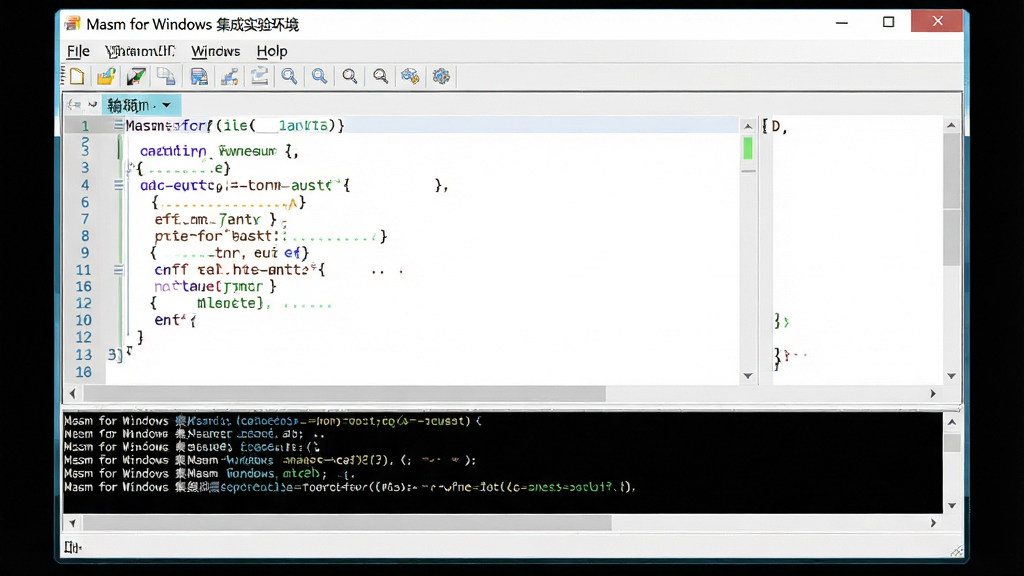The height and width of the screenshot is (576, 1024).
Task: Click the Masm application icon in title bar
Action: 72,24
